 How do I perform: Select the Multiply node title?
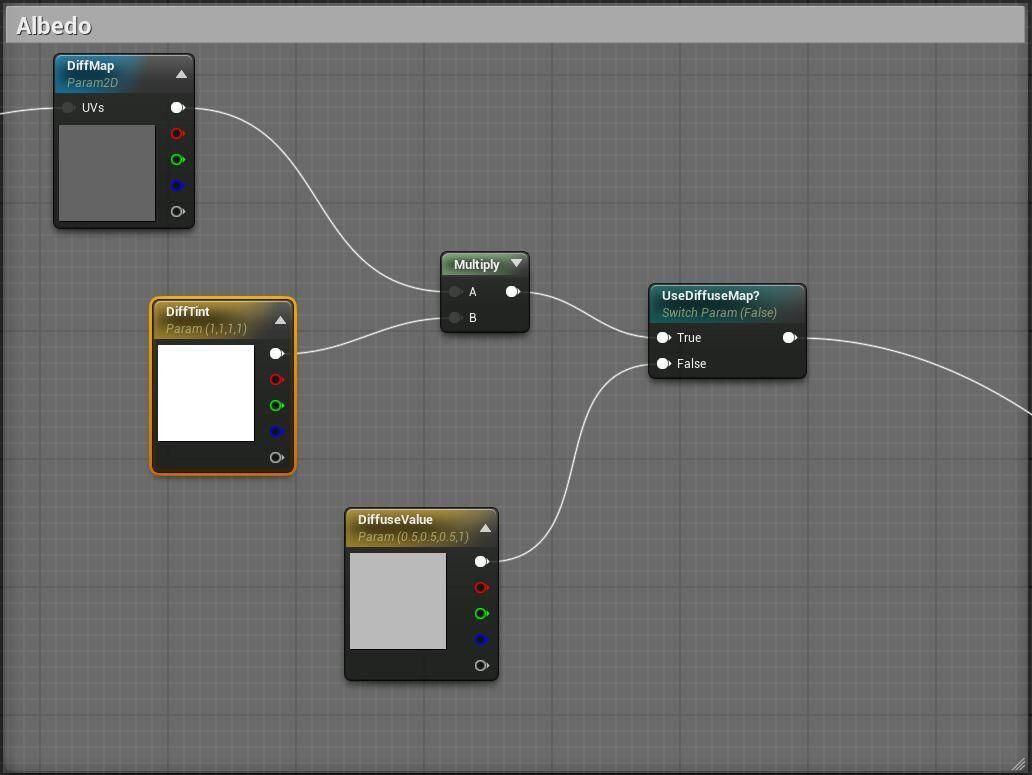point(477,264)
